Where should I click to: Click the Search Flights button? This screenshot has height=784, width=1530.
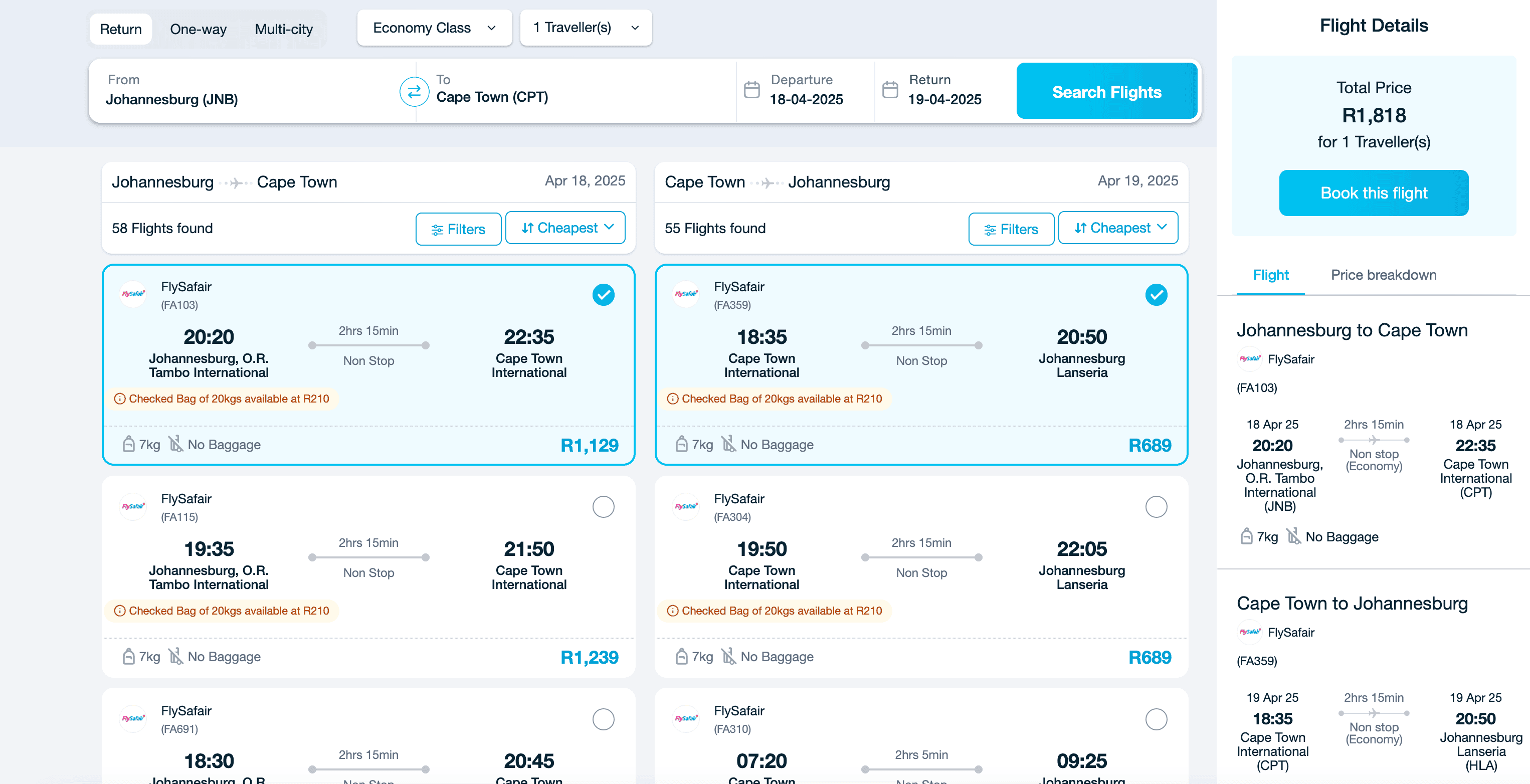1106,91
